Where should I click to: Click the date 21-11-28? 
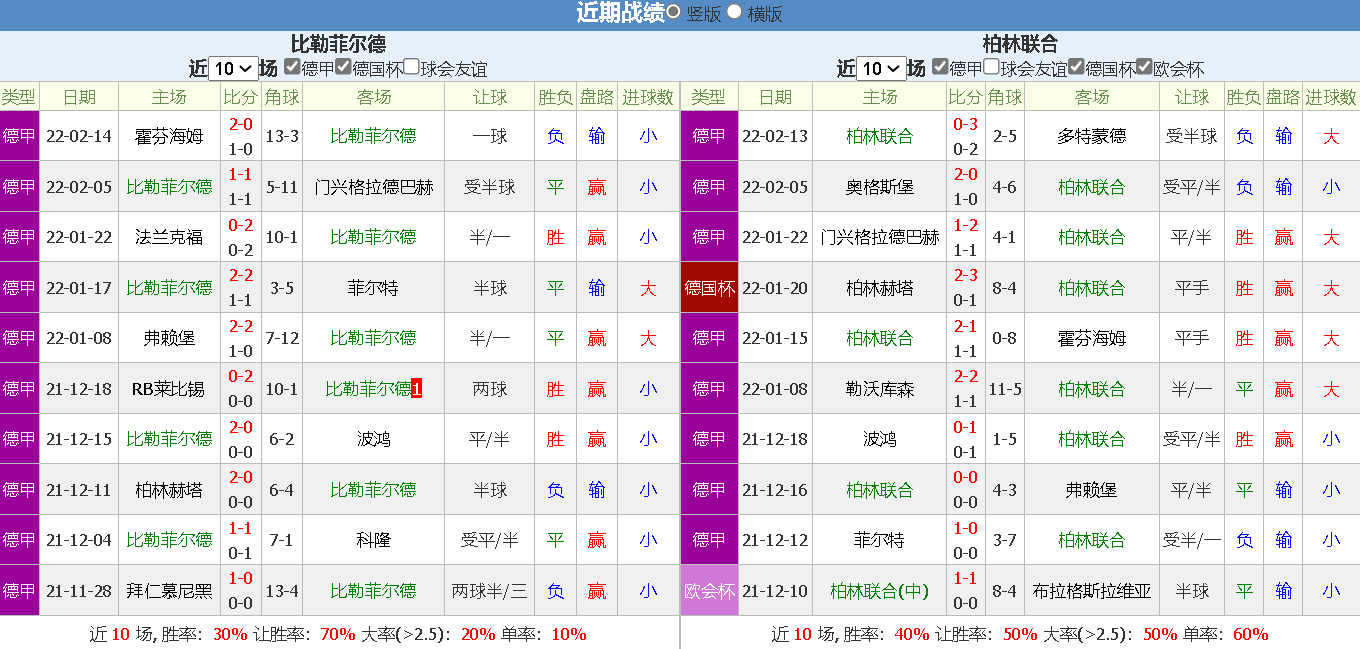(x=79, y=591)
